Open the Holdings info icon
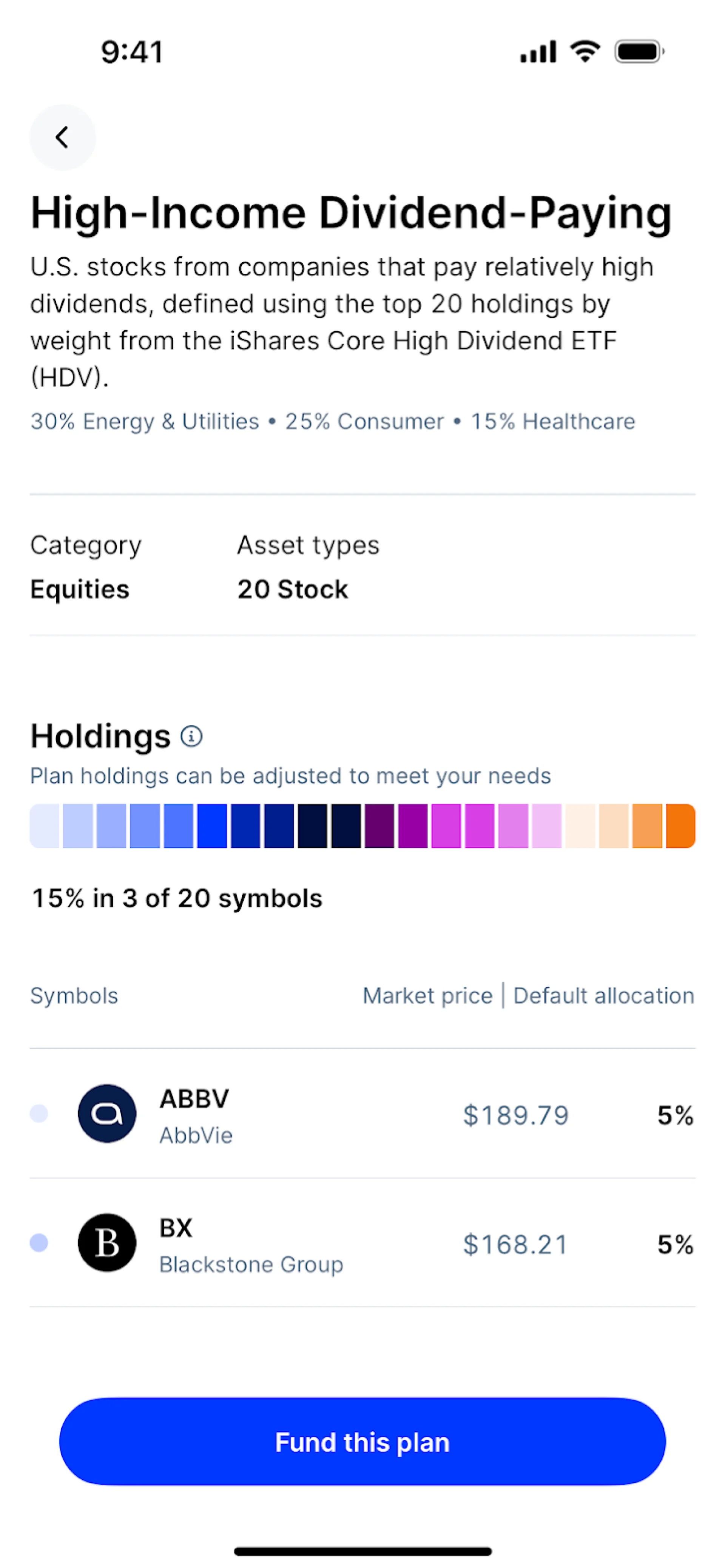The width and height of the screenshot is (725, 1568). coord(191,736)
